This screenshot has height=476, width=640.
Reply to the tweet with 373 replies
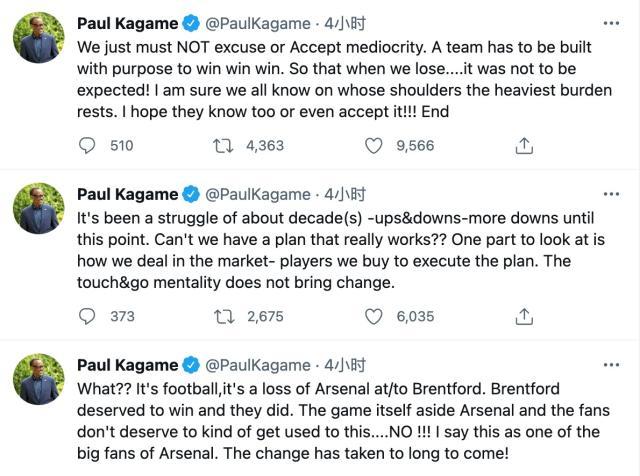88,317
